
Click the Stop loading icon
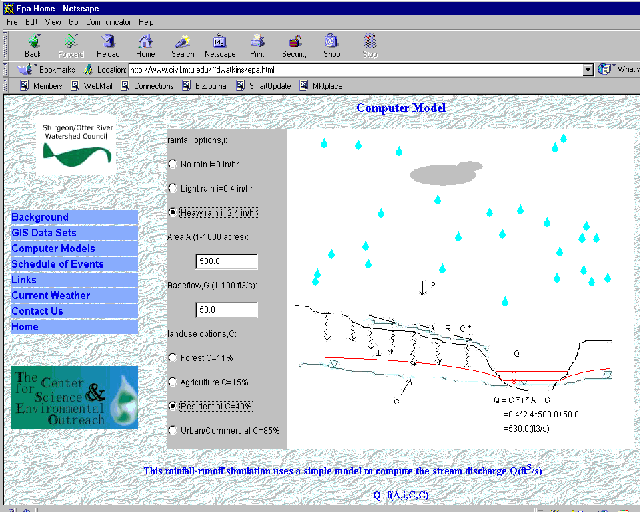331,45
